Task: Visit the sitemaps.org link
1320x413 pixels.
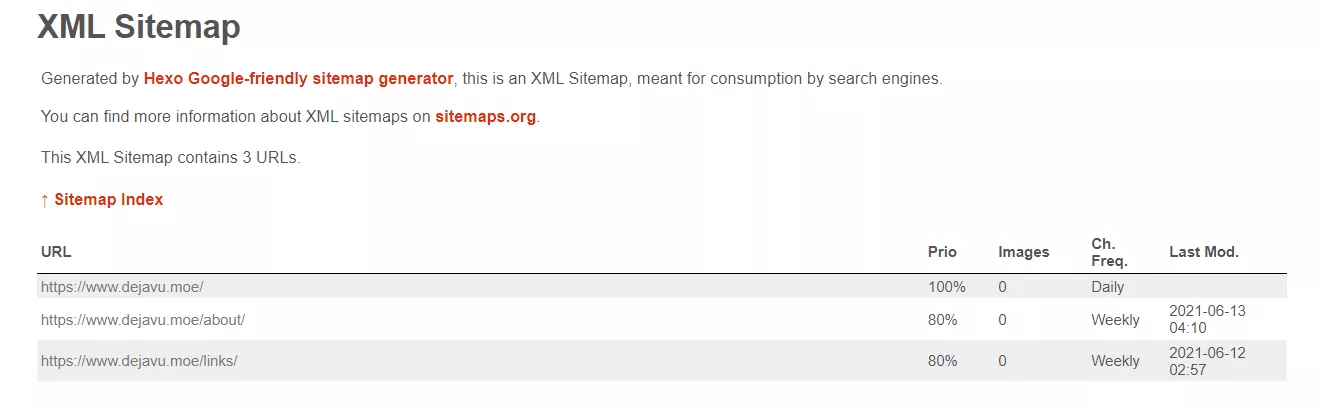Action: (x=486, y=117)
